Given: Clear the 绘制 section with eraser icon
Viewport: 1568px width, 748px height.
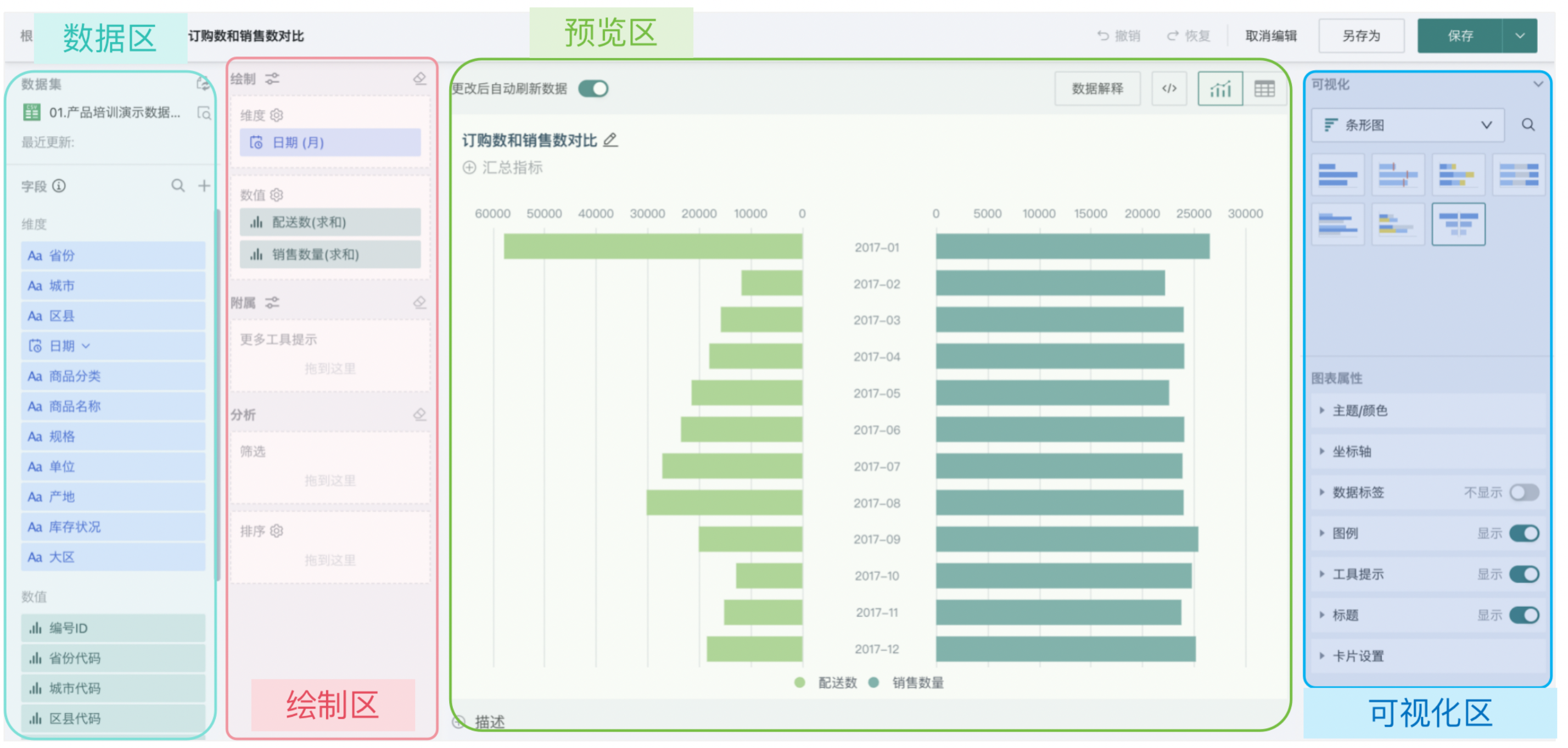Looking at the screenshot, I should click(x=420, y=79).
